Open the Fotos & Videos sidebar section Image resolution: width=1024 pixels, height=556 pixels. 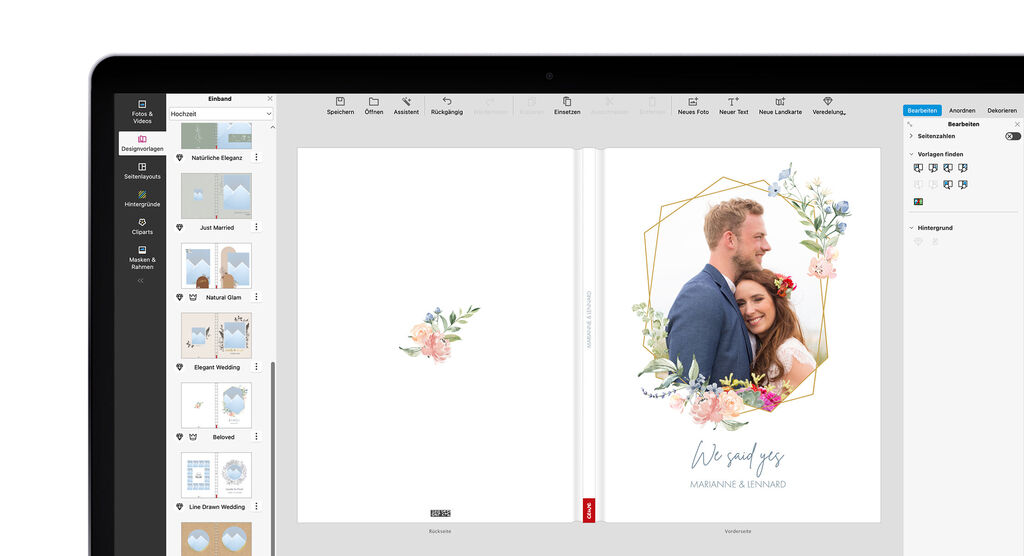tap(142, 112)
